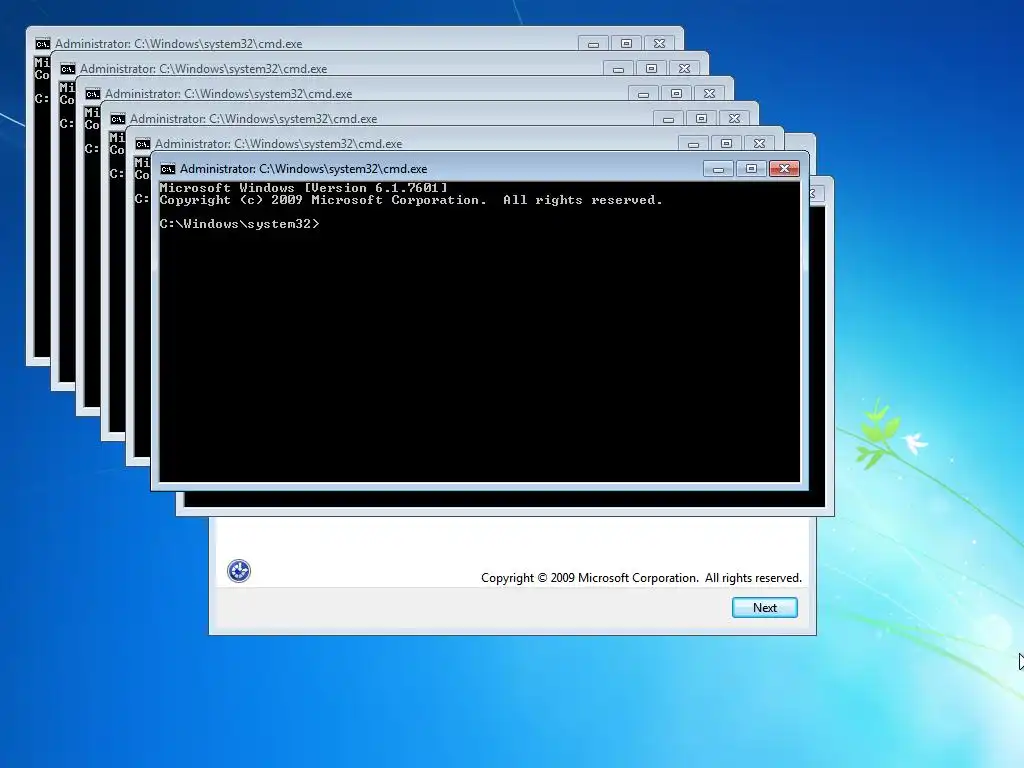Open the cmd icon of the window just behind the frontmost
1024x768 pixels.
tap(142, 144)
